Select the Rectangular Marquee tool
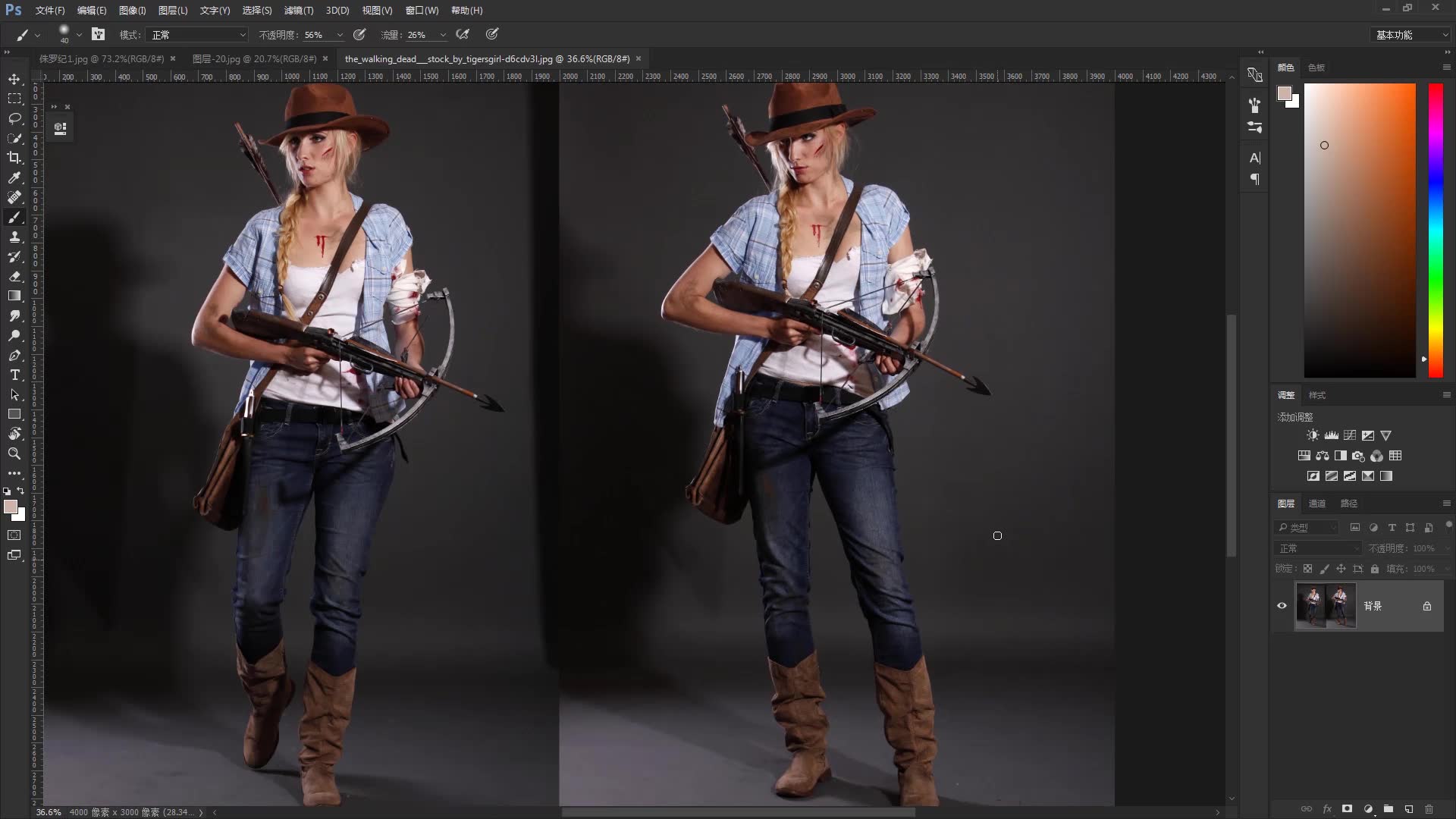Image resolution: width=1456 pixels, height=819 pixels. 14,99
